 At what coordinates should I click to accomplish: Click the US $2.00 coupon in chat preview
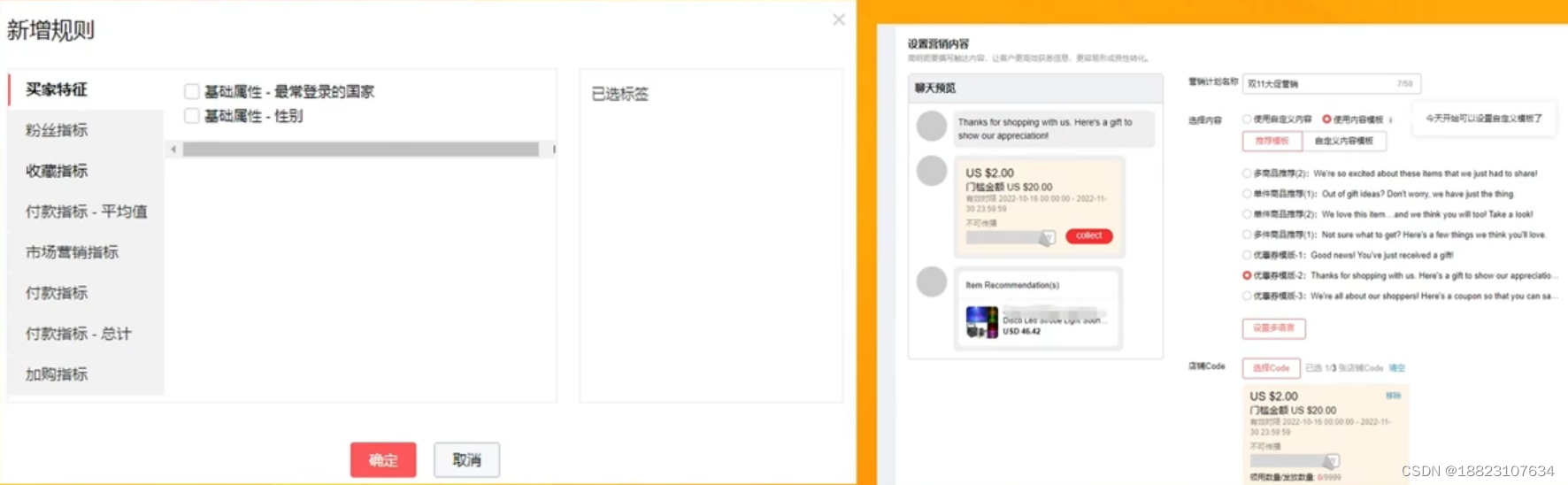(1039, 207)
